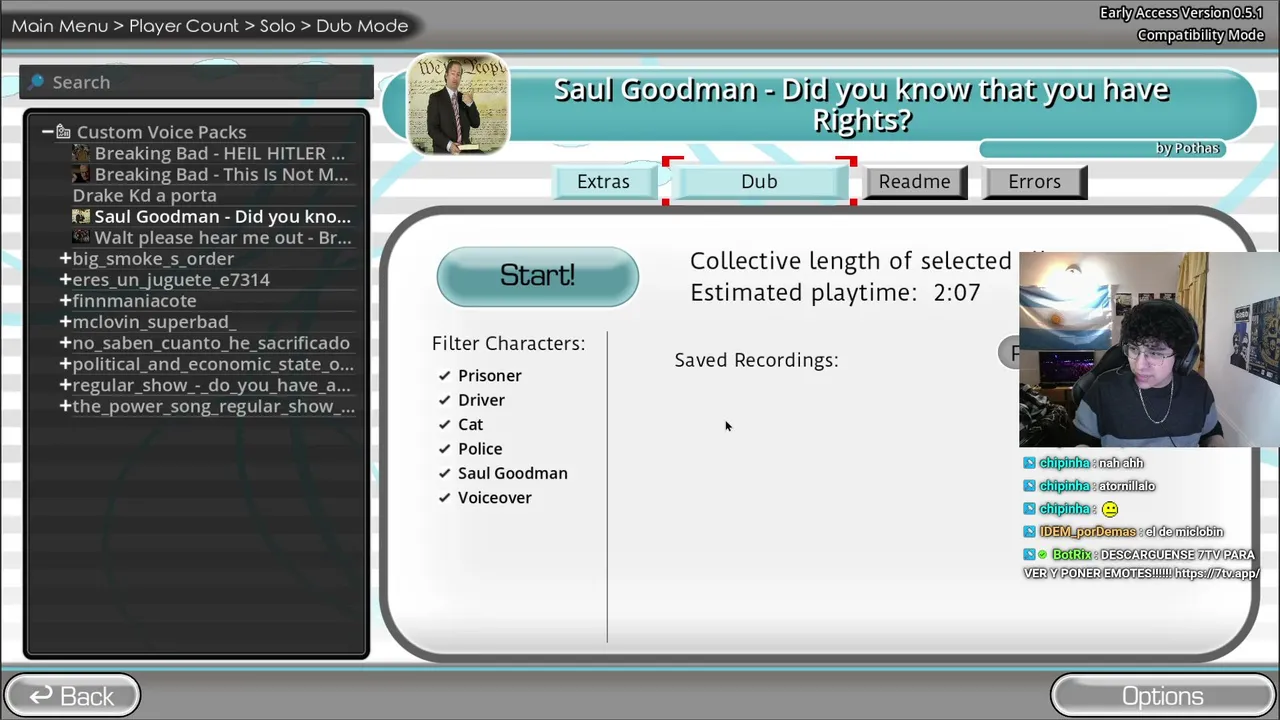Click the magnifier icon in the search box
Screen dimensions: 1280x720
pyautogui.click(x=37, y=82)
